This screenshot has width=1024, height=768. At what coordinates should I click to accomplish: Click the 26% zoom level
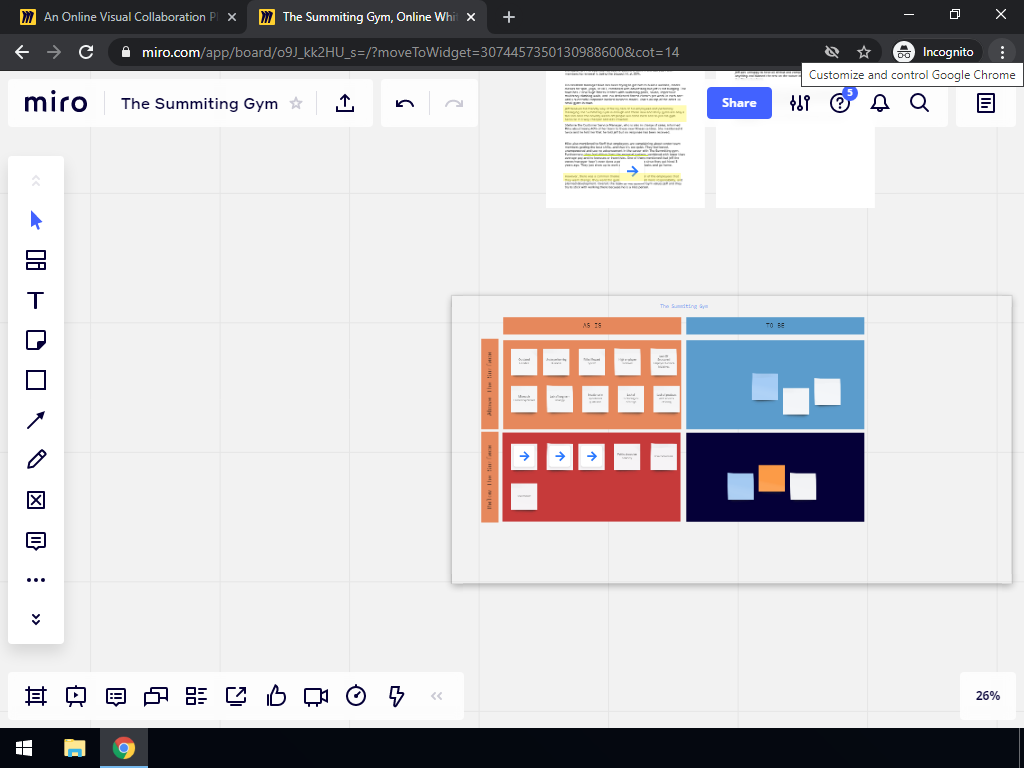tap(988, 696)
